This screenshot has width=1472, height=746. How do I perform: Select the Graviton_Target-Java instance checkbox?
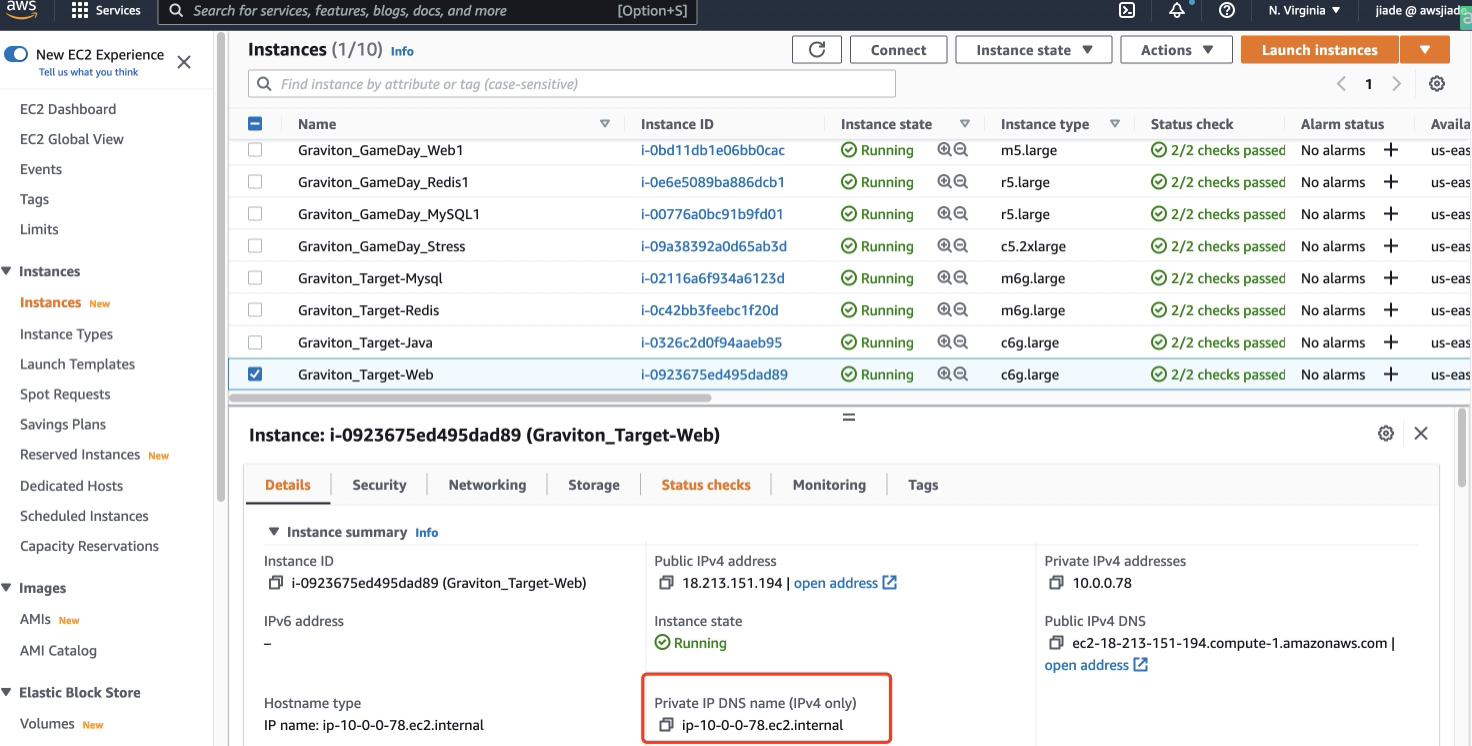click(255, 342)
